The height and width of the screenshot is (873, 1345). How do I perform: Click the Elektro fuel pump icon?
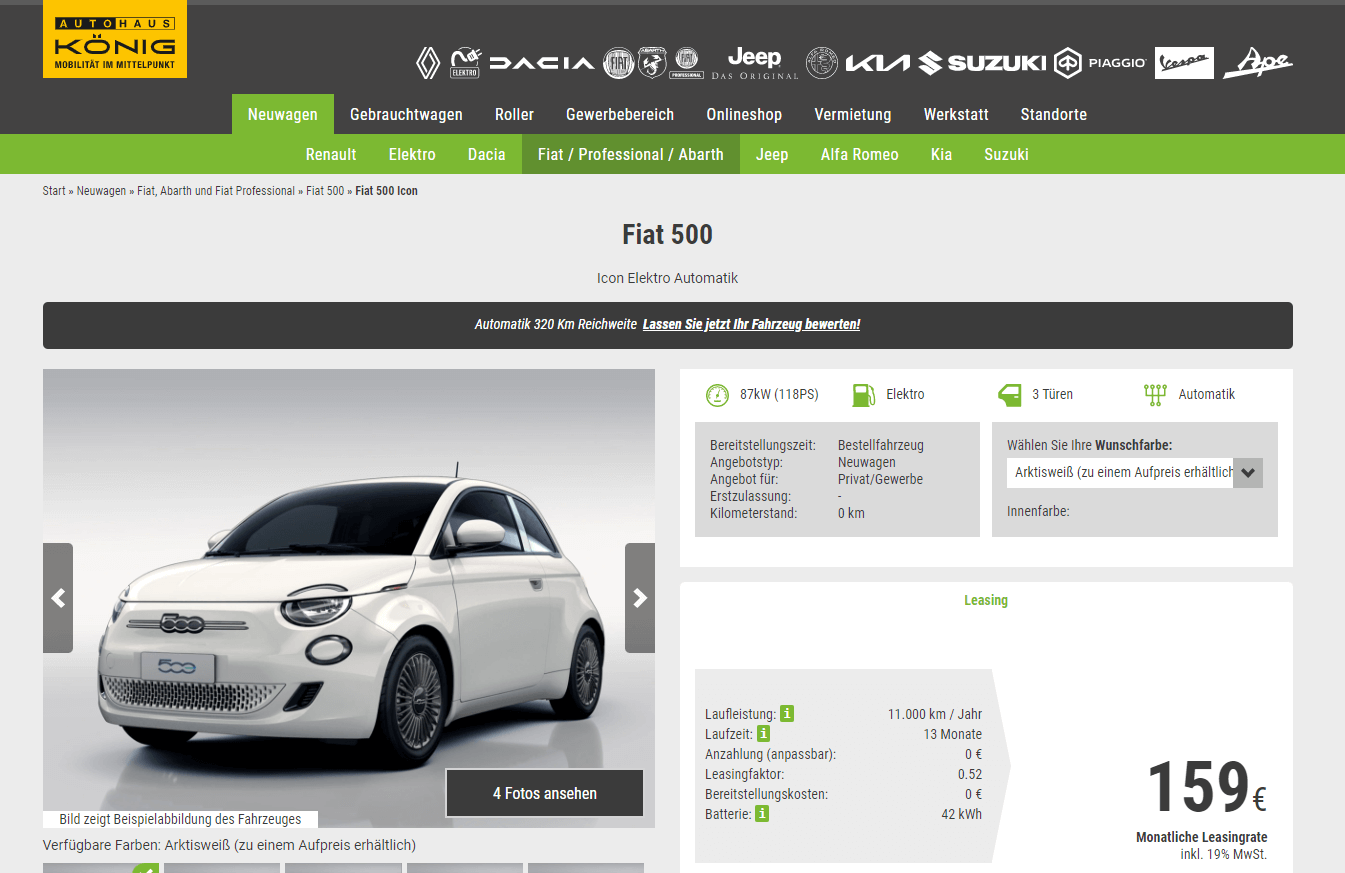click(x=863, y=394)
